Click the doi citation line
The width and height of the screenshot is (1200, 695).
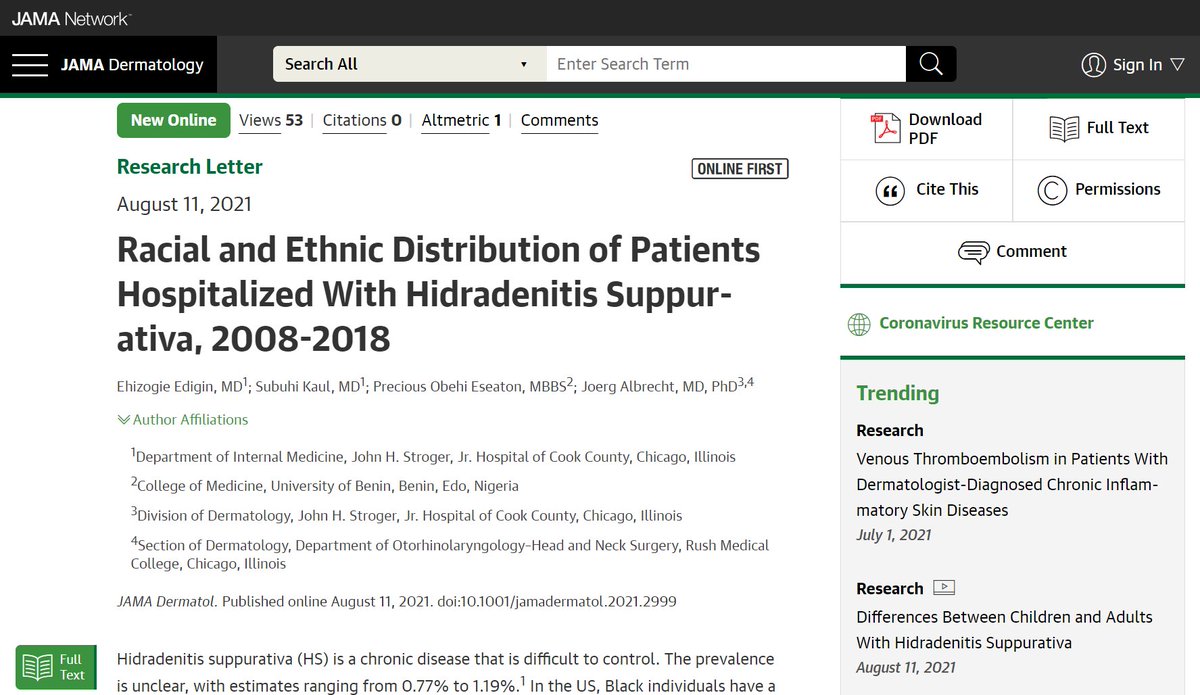pos(397,601)
